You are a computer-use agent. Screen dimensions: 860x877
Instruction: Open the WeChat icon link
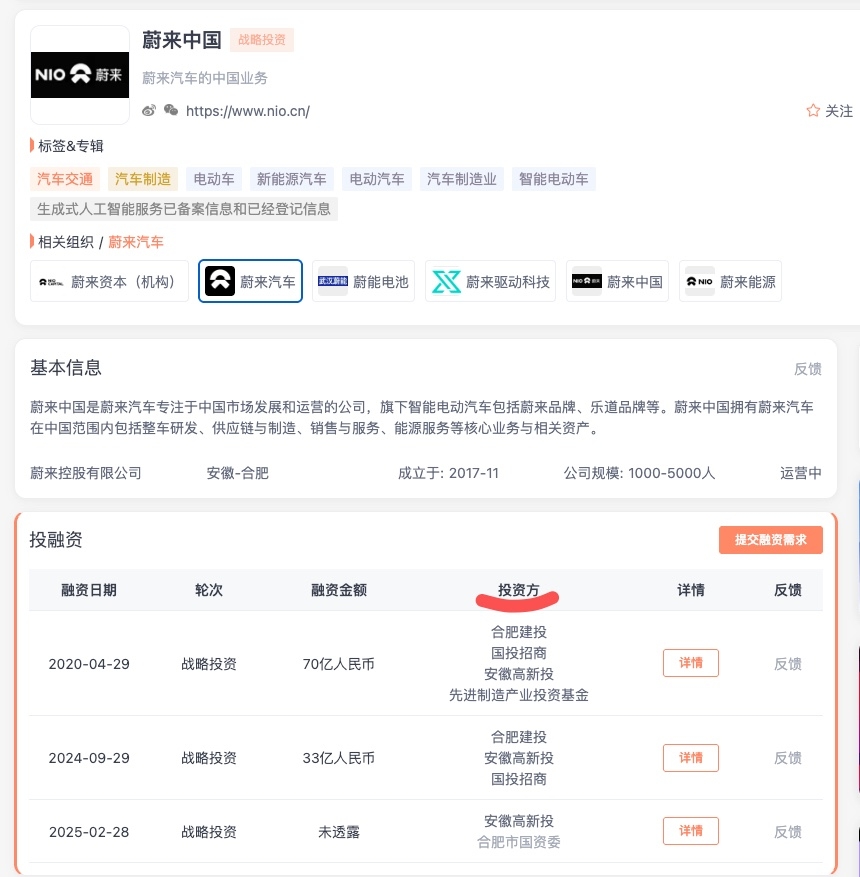pyautogui.click(x=171, y=110)
